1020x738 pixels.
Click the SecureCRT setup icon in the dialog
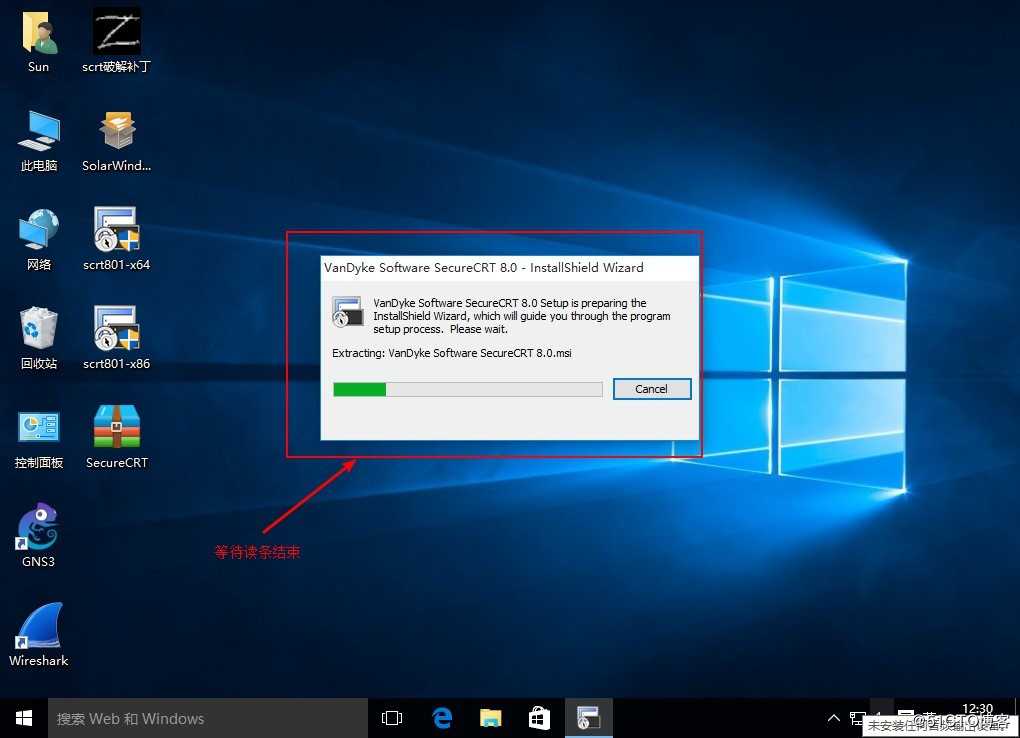tap(347, 311)
